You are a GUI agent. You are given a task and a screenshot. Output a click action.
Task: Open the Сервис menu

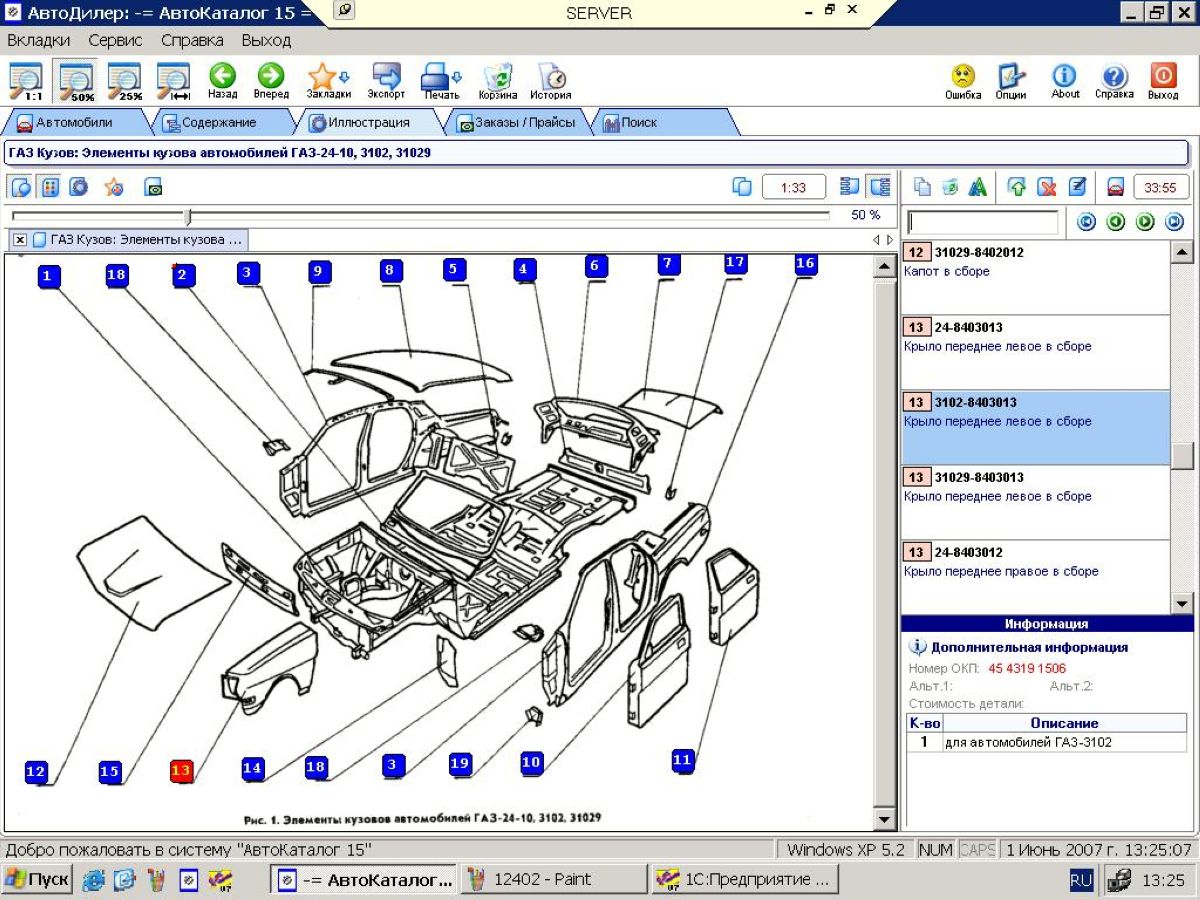(x=115, y=41)
